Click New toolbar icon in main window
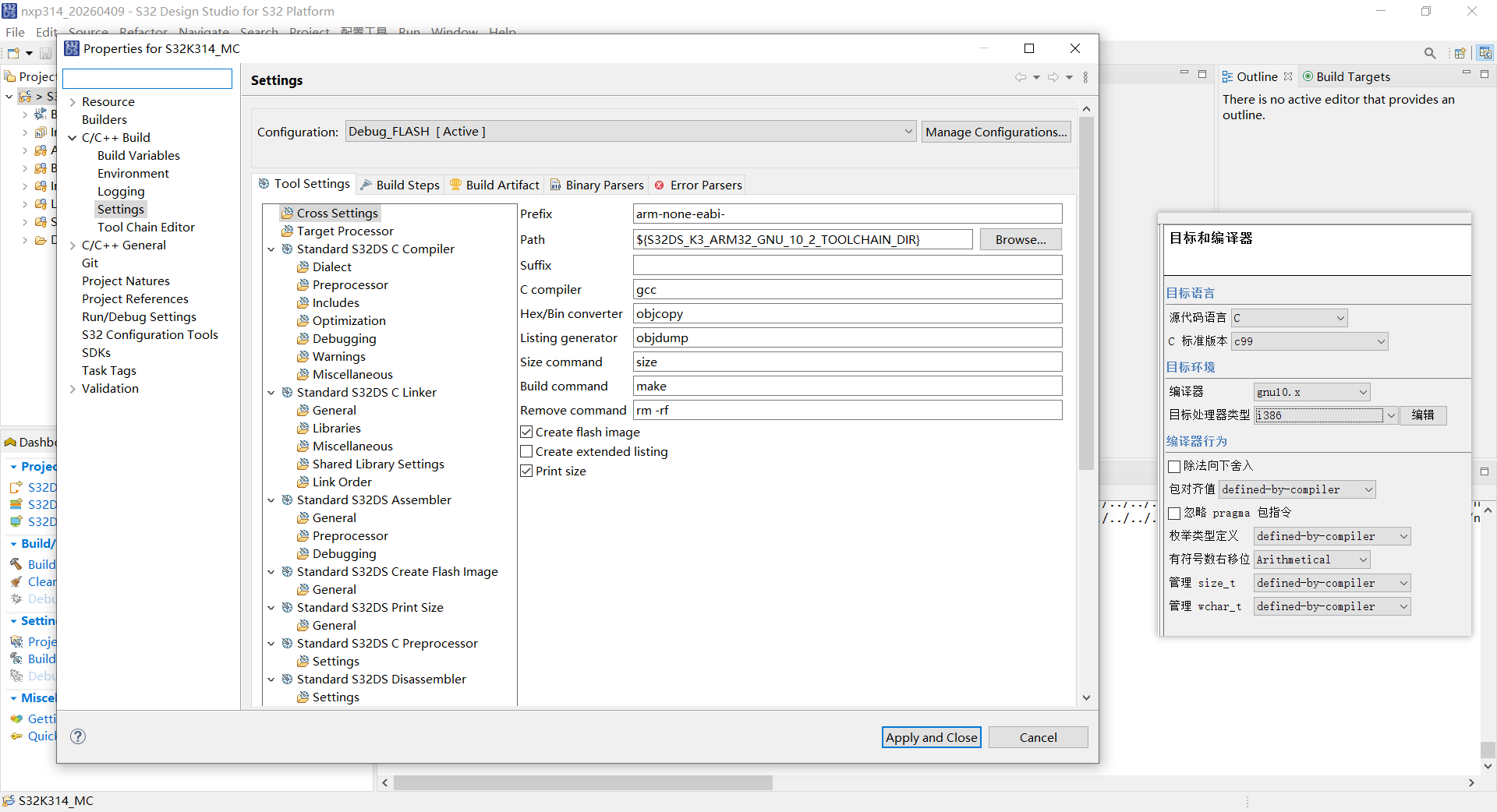The image size is (1497, 812). click(13, 53)
